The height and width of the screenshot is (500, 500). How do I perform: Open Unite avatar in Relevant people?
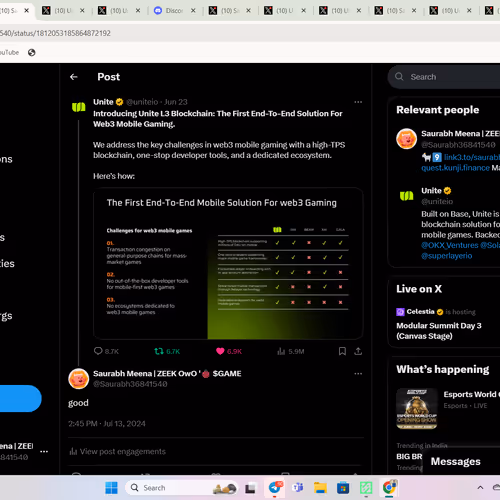(x=406, y=196)
